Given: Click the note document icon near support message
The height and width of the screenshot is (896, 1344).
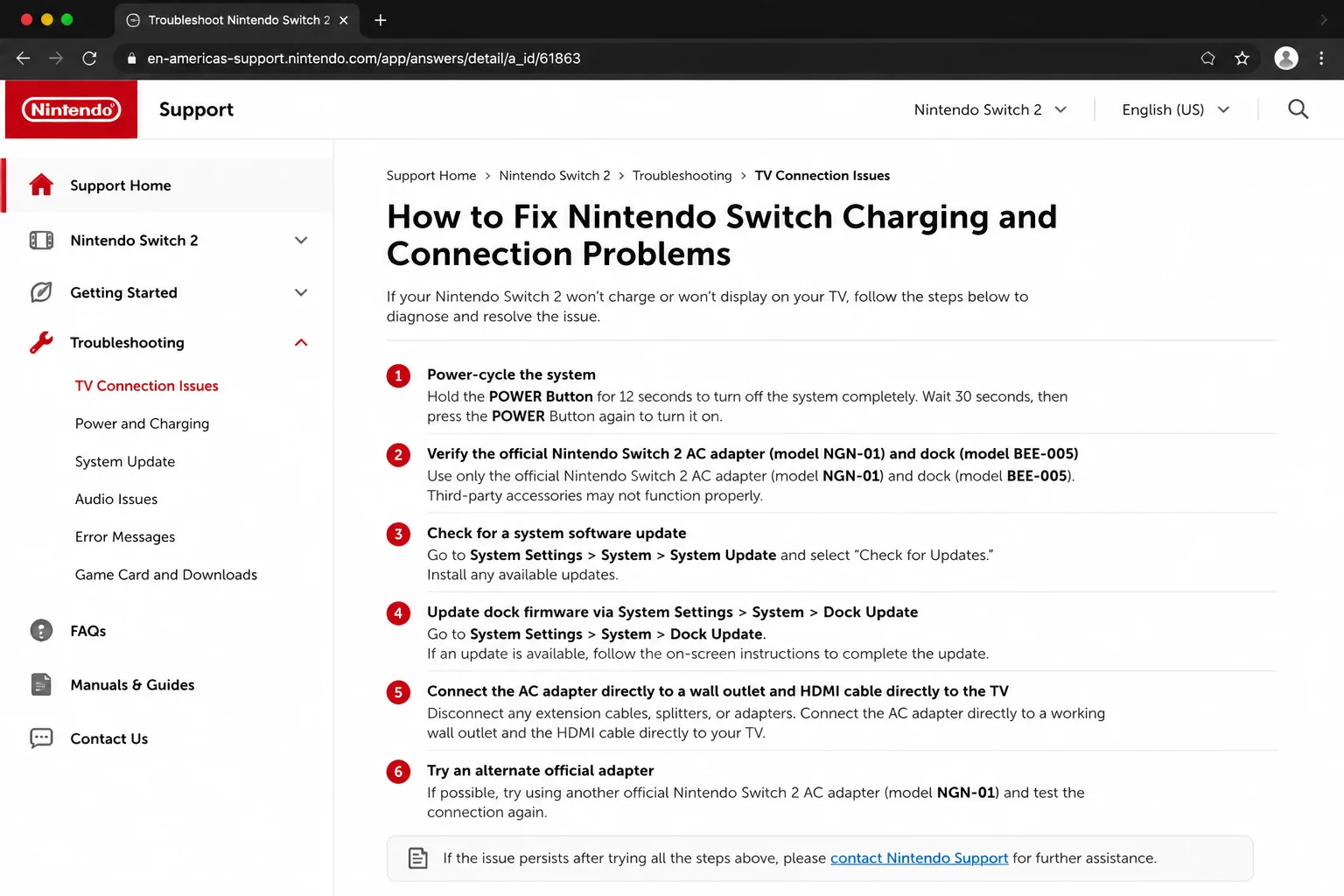Looking at the screenshot, I should [418, 858].
